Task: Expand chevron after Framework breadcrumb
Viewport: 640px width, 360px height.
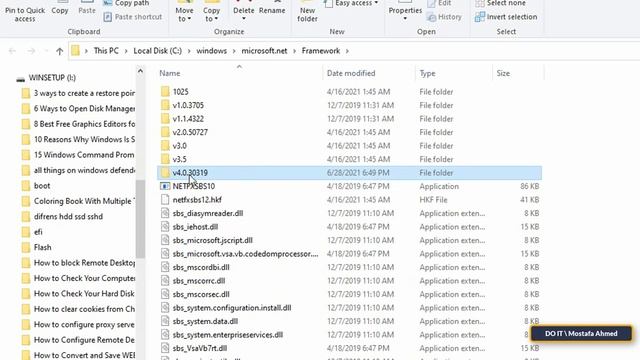Action: (x=347, y=51)
